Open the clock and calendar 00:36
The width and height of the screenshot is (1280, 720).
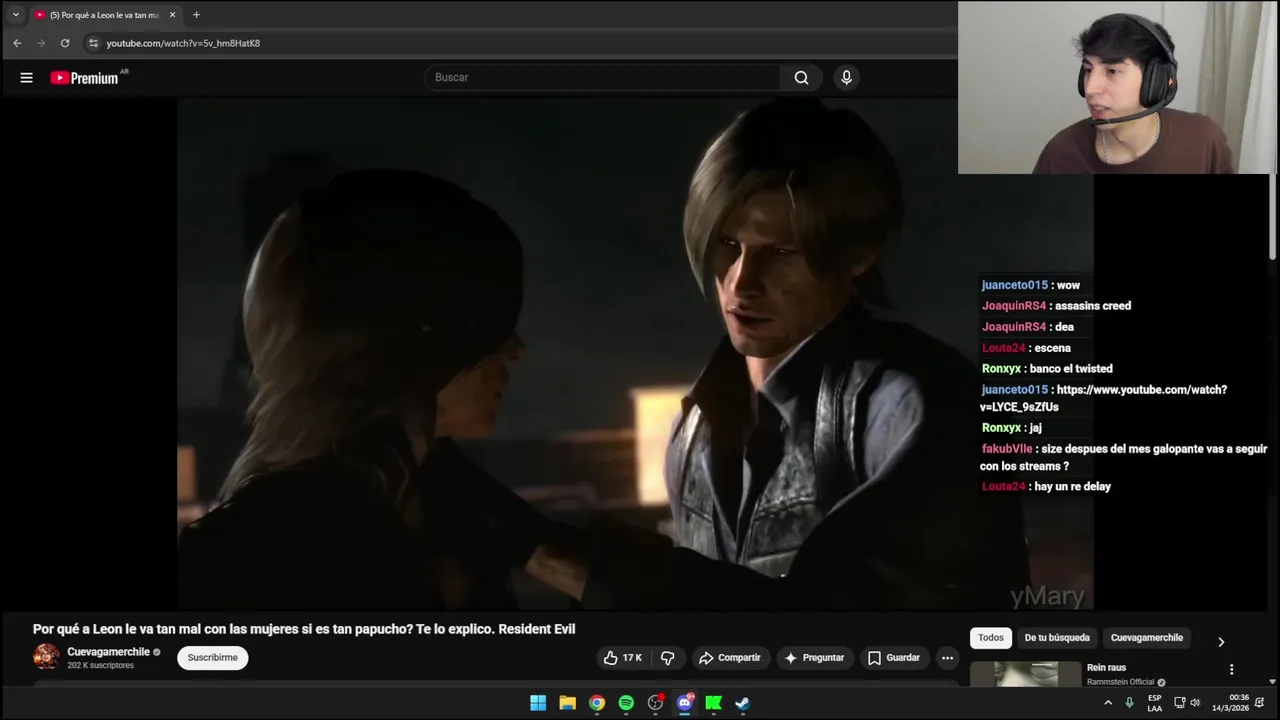point(1230,703)
